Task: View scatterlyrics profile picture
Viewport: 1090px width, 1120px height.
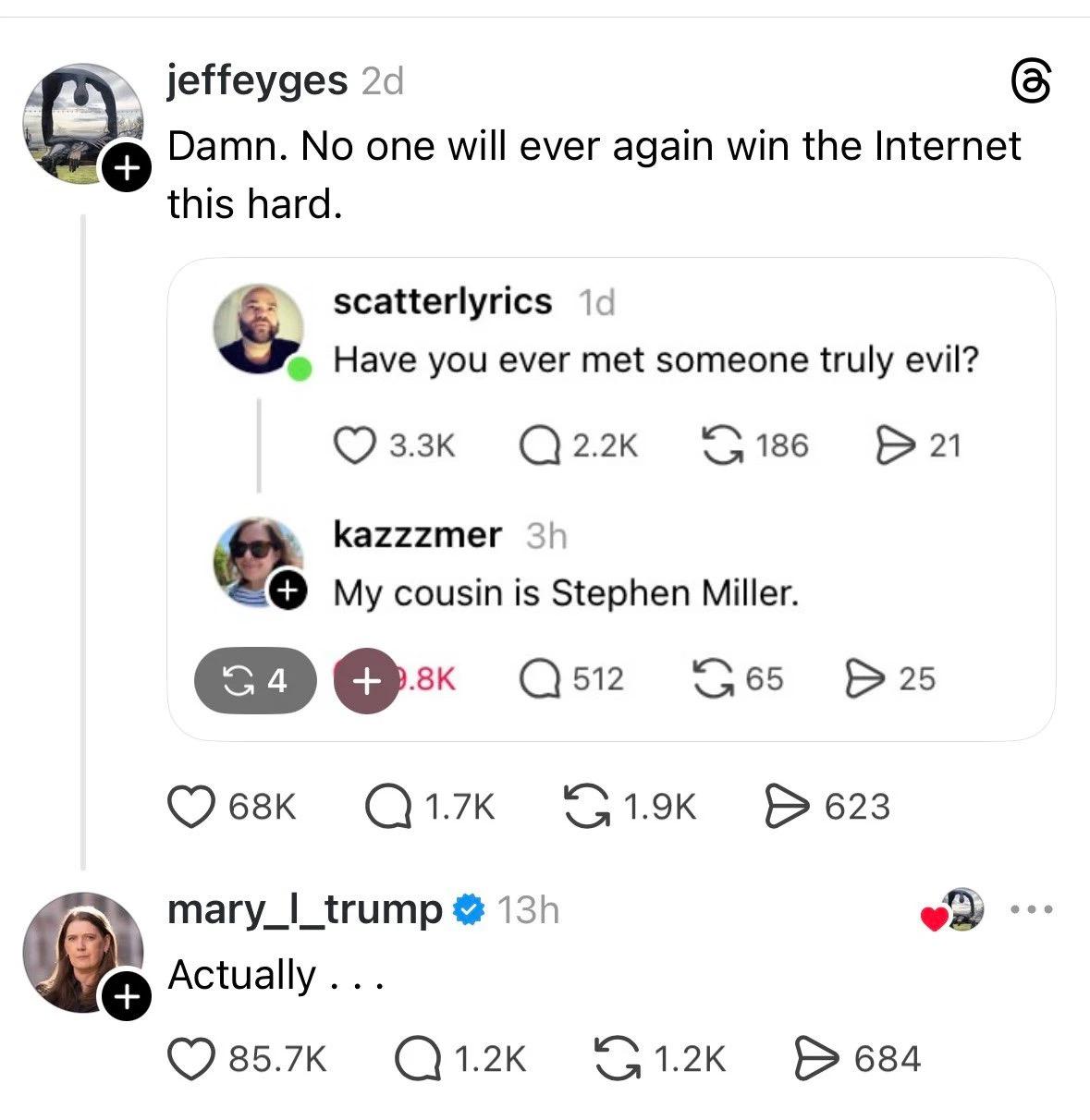Action: pos(258,329)
